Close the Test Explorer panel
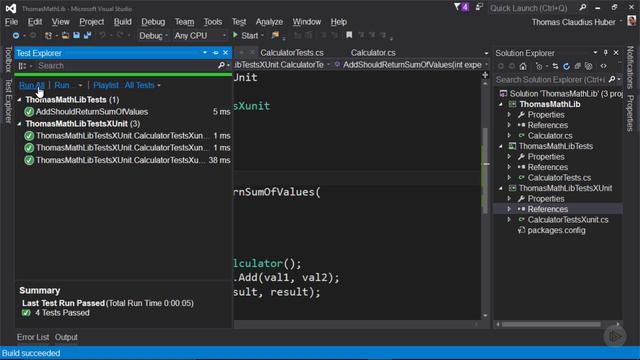The image size is (640, 360). [x=225, y=53]
